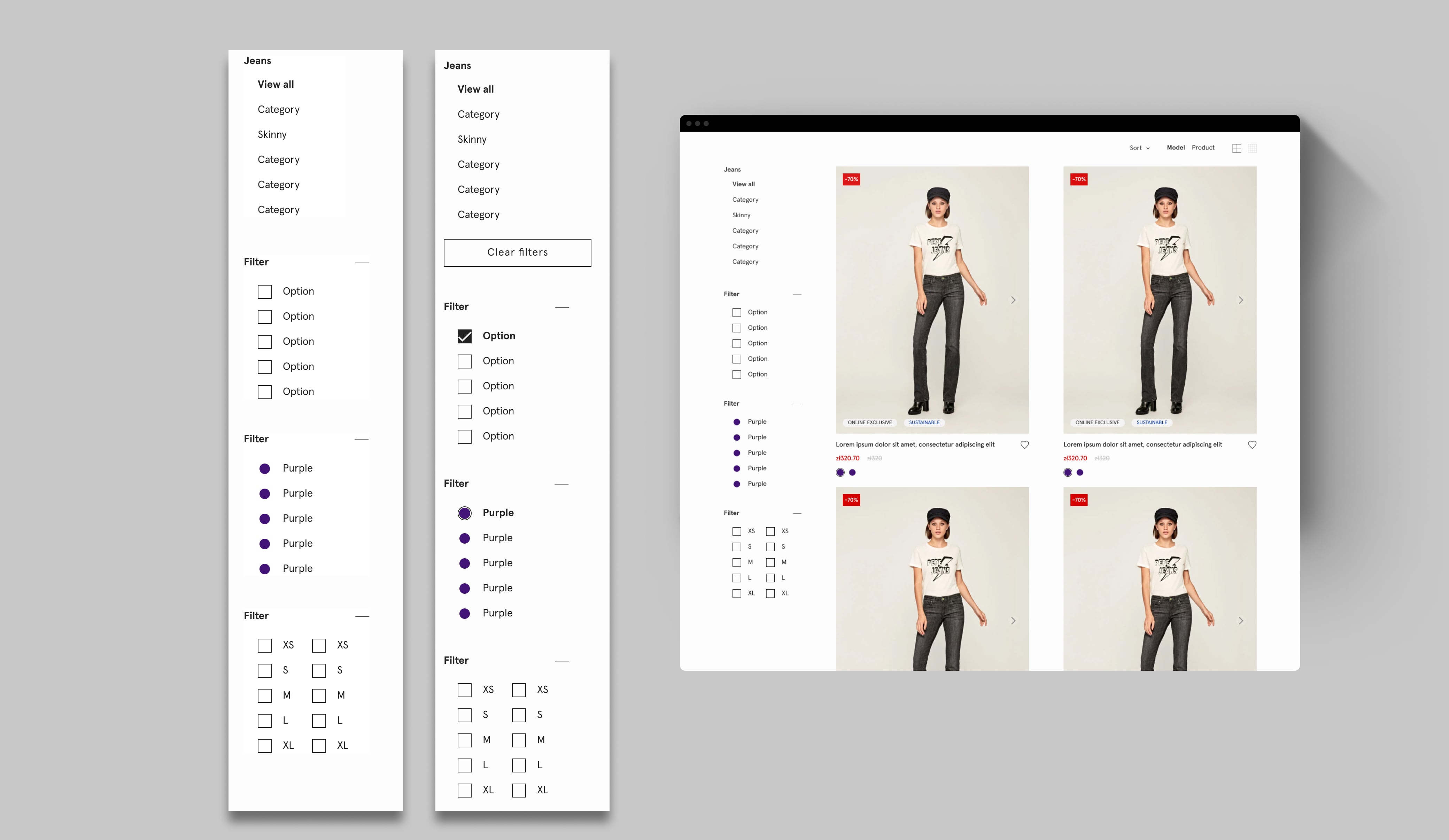
Task: Show next image of top-left product
Action: click(1013, 300)
